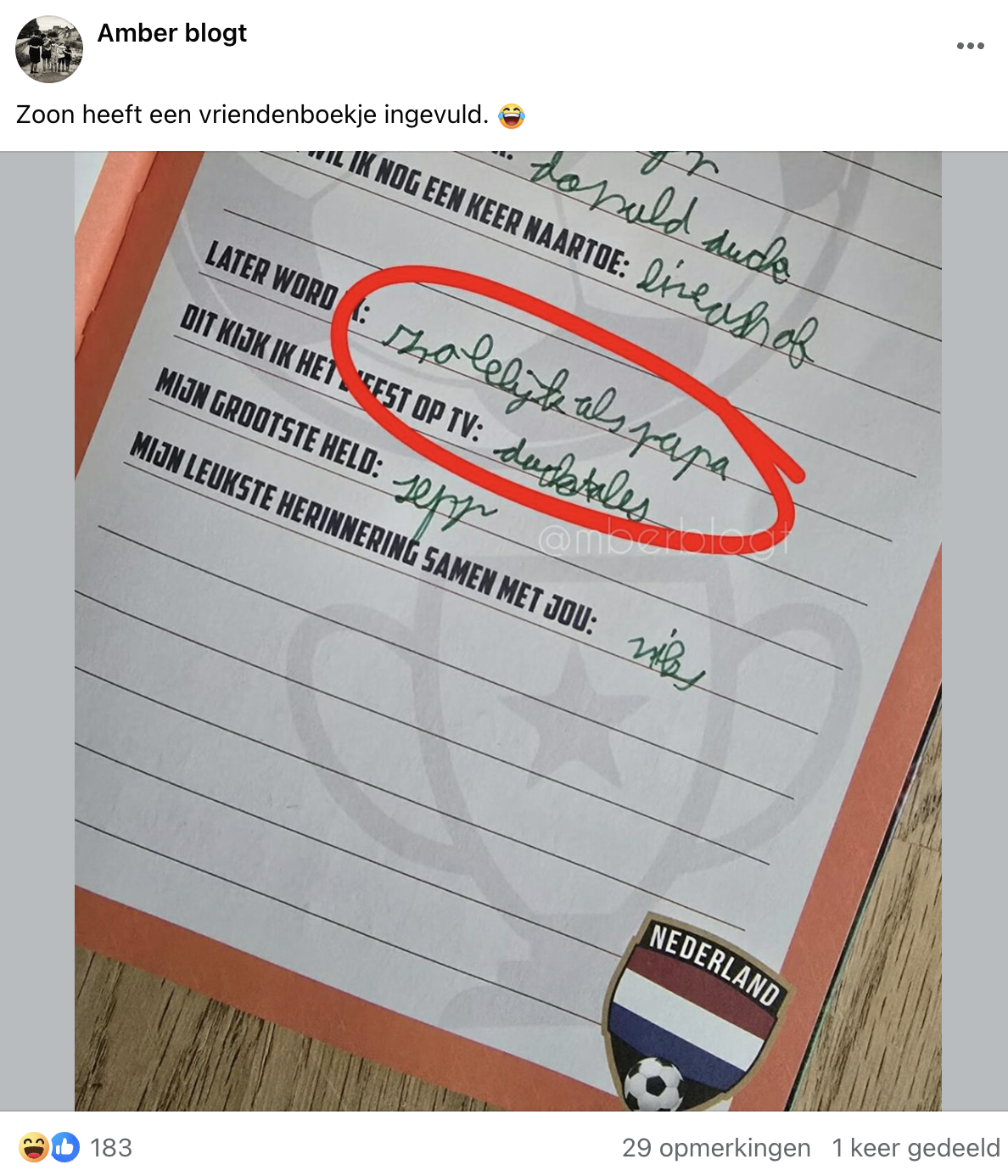Open the 29 opmerkingen comments link
1008x1176 pixels.
tap(716, 1148)
